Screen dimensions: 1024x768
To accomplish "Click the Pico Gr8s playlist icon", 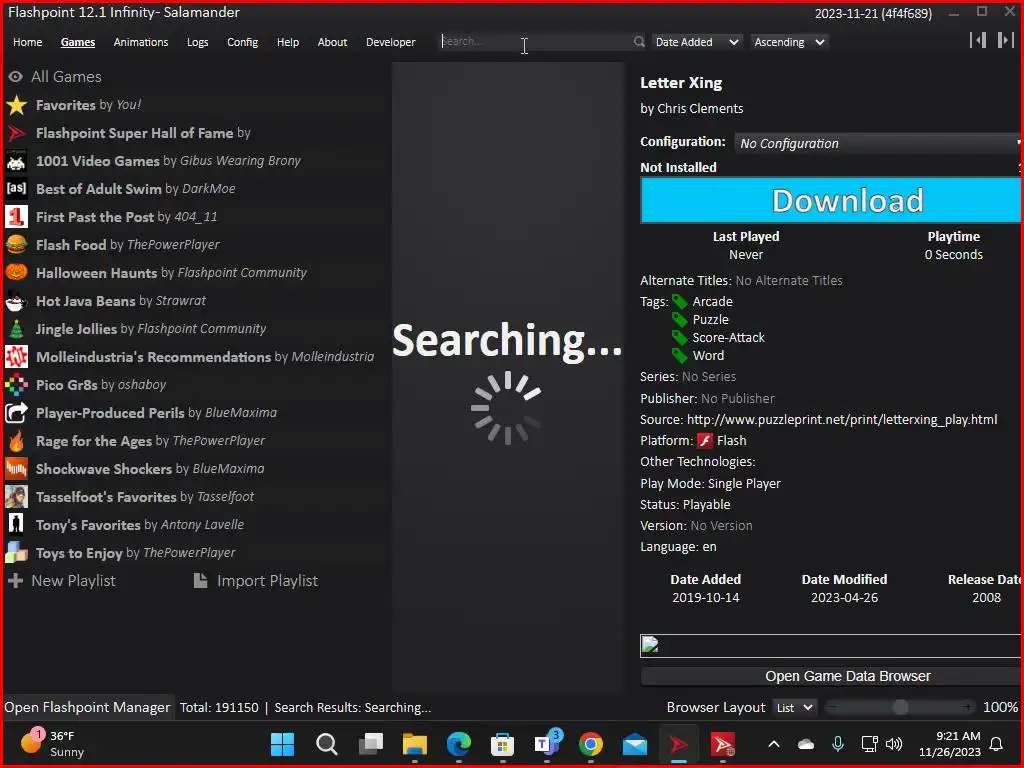I will 16,385.
